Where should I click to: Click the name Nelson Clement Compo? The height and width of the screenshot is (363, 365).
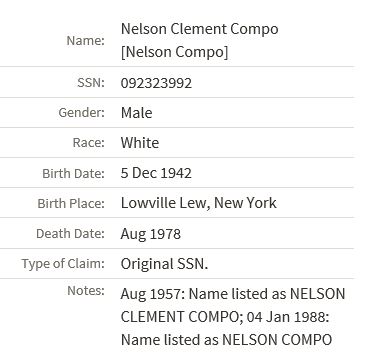[x=199, y=29]
